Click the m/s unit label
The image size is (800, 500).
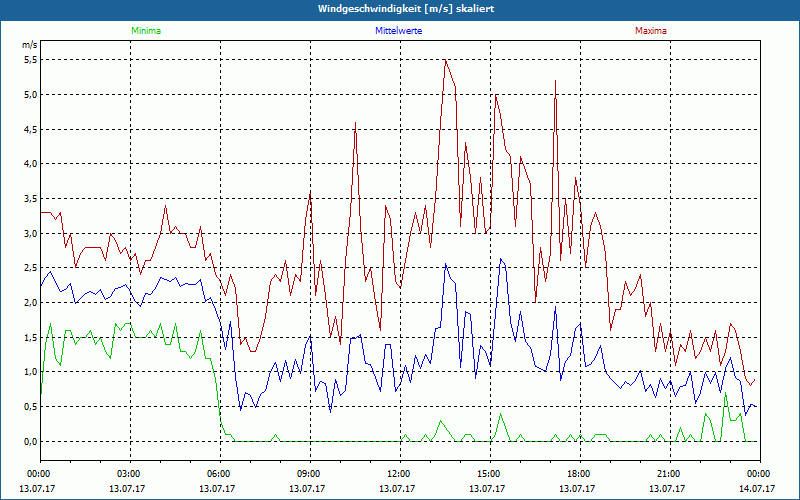pyautogui.click(x=30, y=45)
